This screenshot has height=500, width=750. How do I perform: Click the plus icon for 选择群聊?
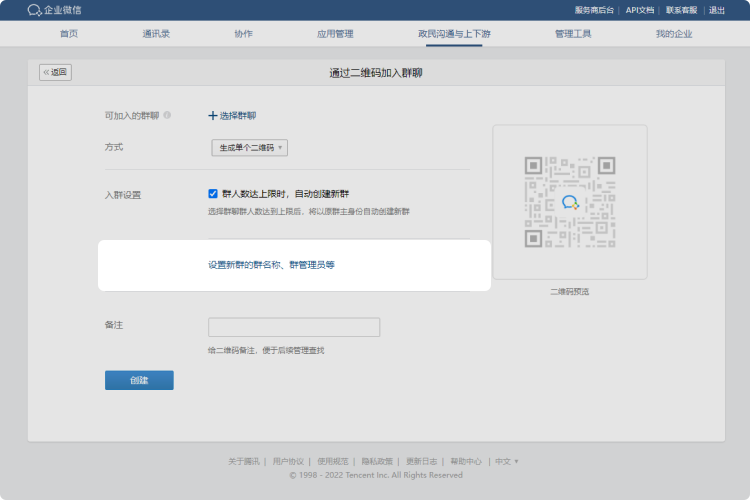coord(213,115)
